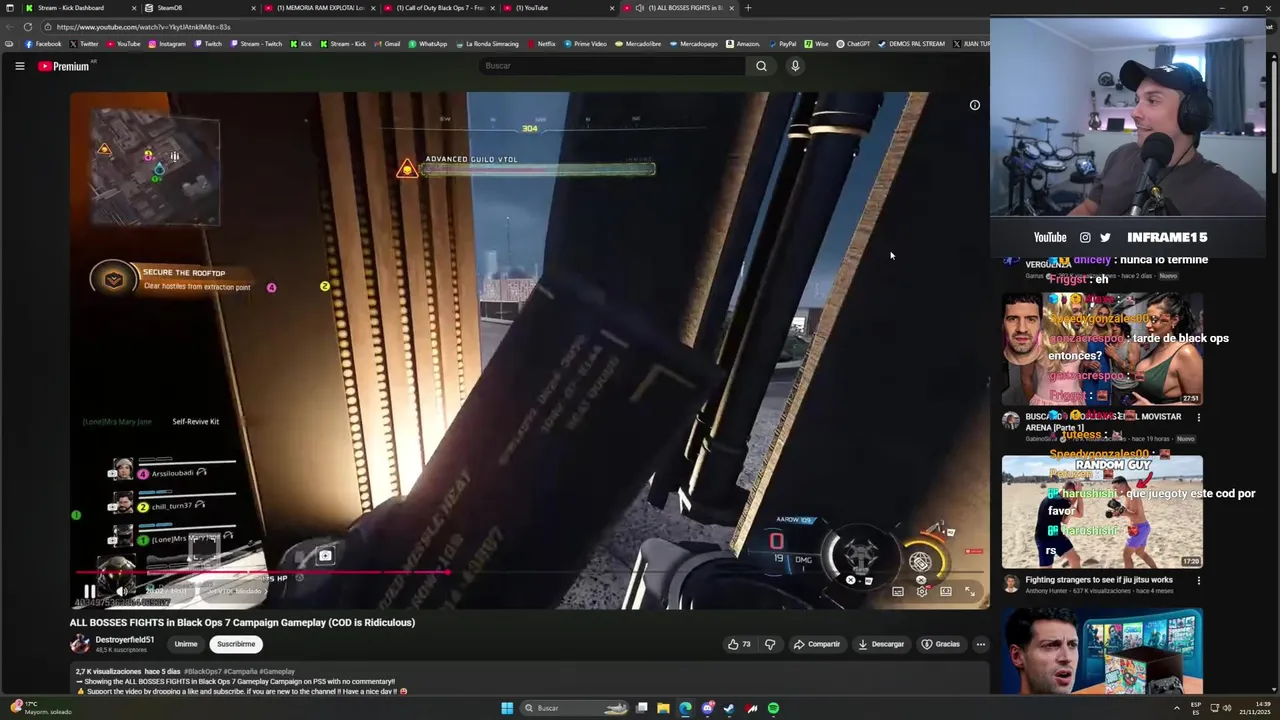1280x720 pixels.
Task: Click 'Fighting strangers to see if jiu jitsu works' title
Action: coord(1099,580)
